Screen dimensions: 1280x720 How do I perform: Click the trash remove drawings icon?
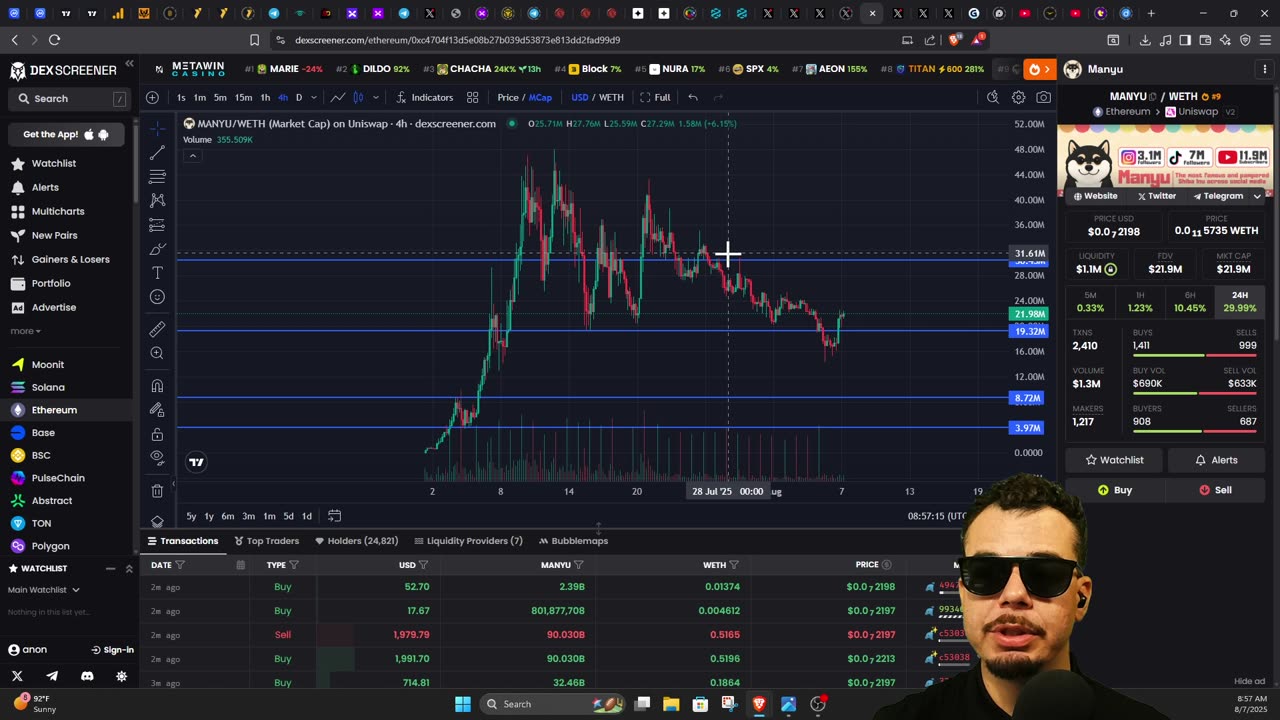click(x=157, y=491)
